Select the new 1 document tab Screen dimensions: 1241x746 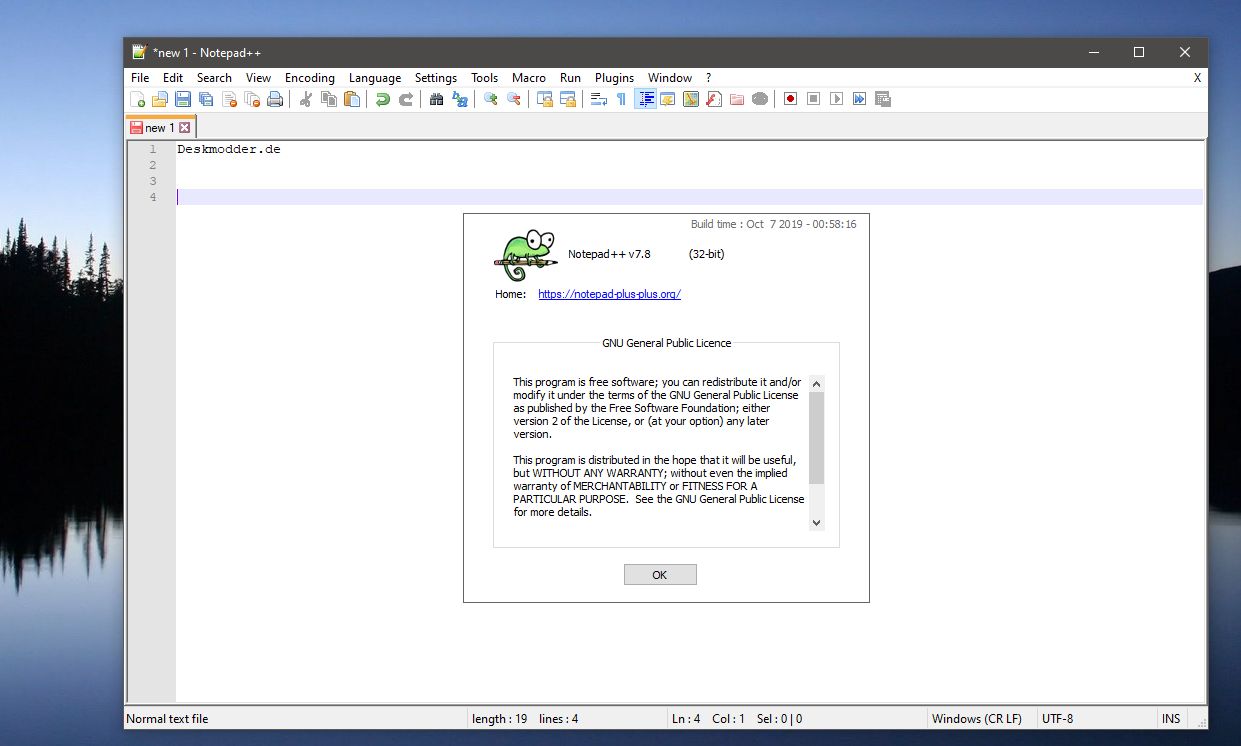click(160, 128)
